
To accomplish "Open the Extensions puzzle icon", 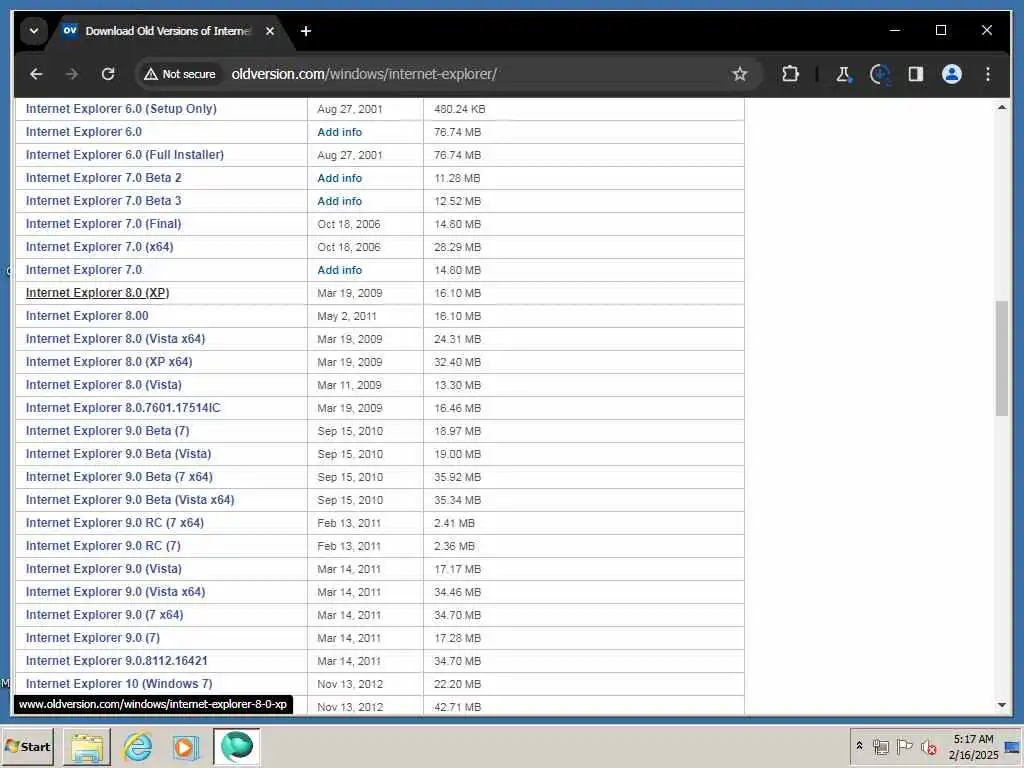I will point(790,74).
